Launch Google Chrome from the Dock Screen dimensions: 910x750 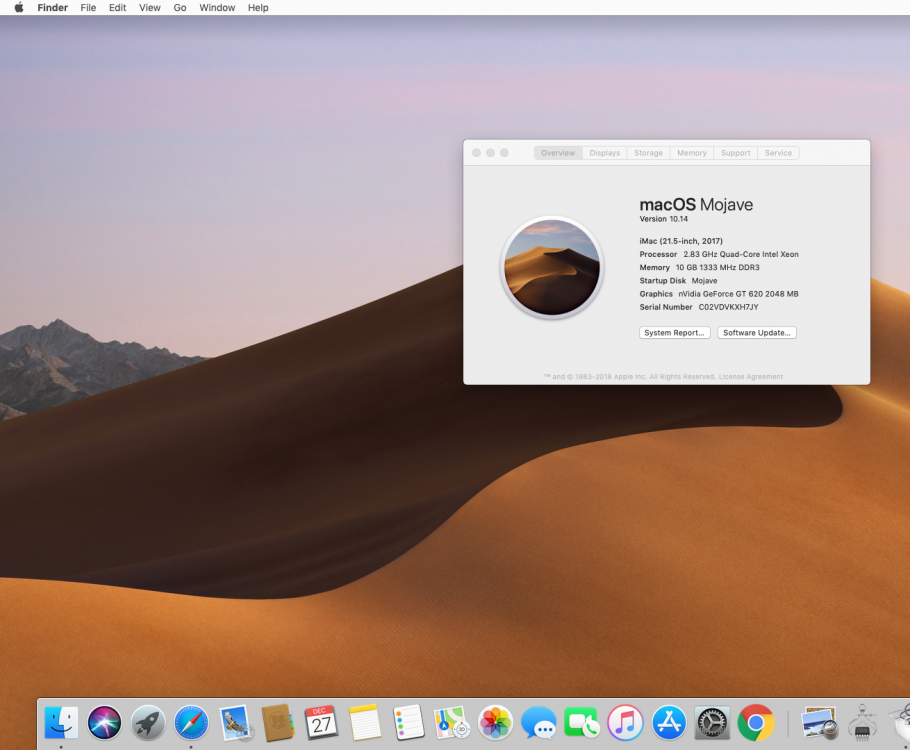(x=756, y=723)
